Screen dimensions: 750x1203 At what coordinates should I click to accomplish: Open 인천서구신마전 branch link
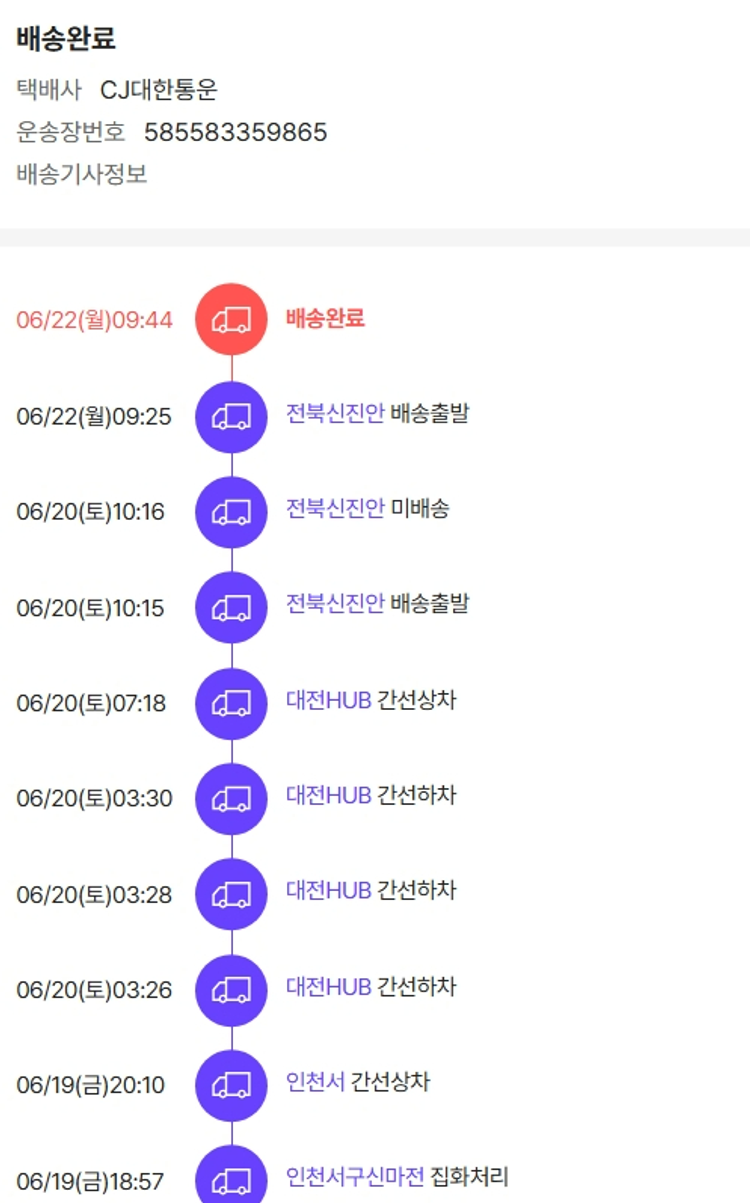[355, 1177]
